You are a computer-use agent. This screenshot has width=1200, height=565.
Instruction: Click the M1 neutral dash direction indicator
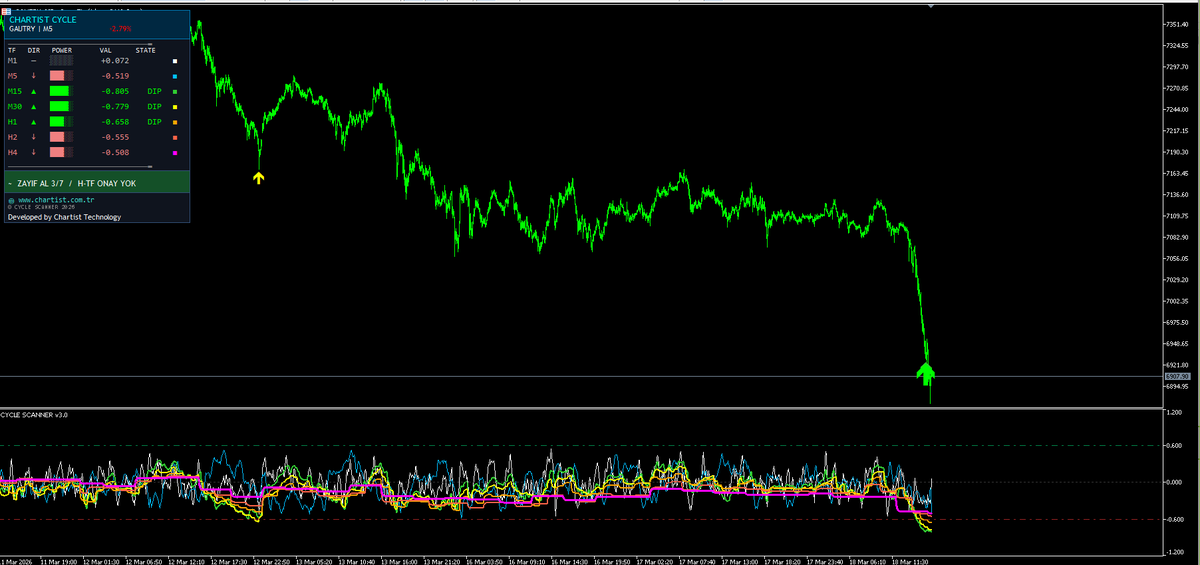(x=34, y=61)
